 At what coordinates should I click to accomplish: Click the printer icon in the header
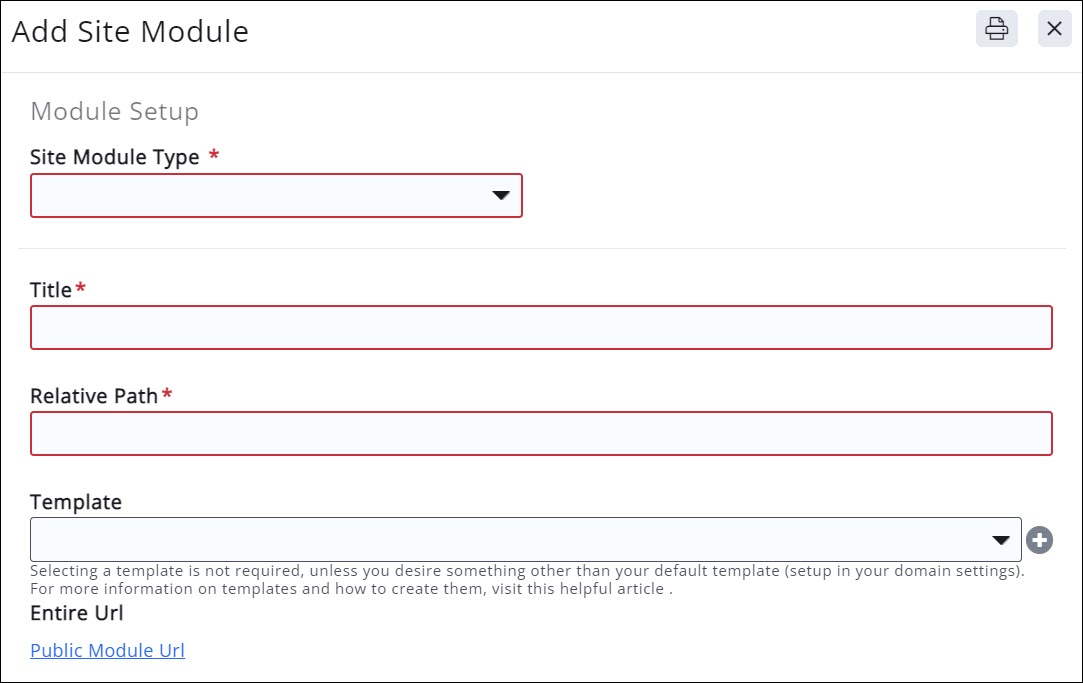(x=996, y=29)
